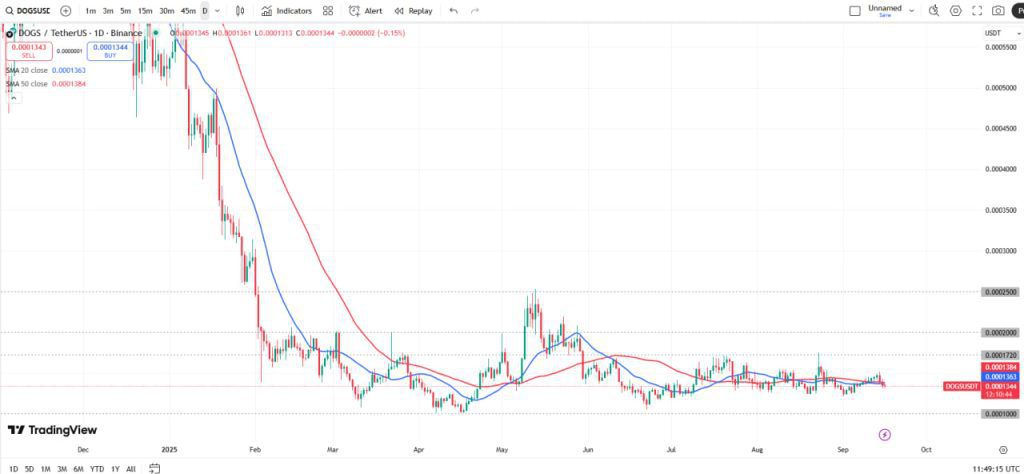The width and height of the screenshot is (1024, 474).
Task: Open the USDT currency dropdown
Action: click(993, 34)
